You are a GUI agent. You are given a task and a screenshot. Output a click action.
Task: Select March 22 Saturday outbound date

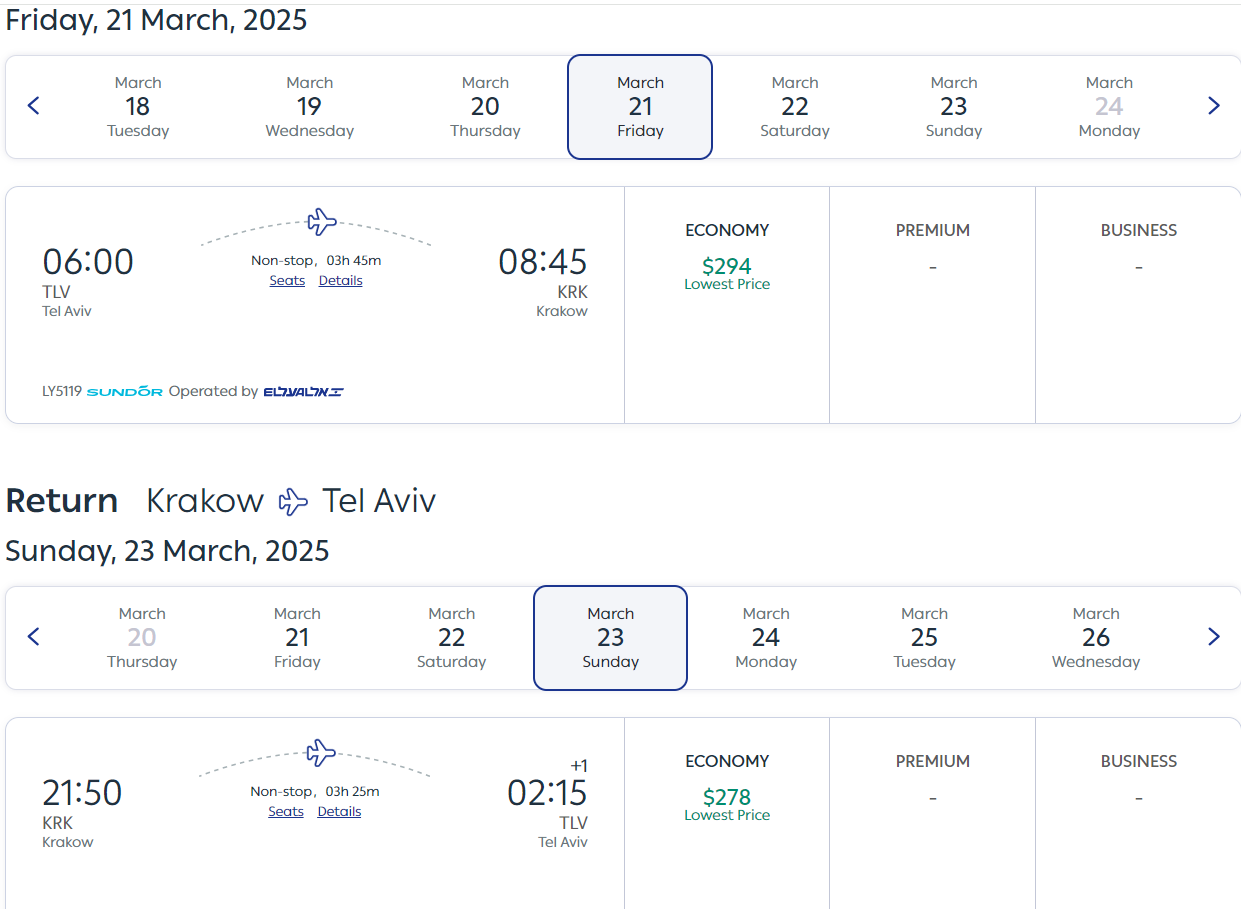coord(795,106)
